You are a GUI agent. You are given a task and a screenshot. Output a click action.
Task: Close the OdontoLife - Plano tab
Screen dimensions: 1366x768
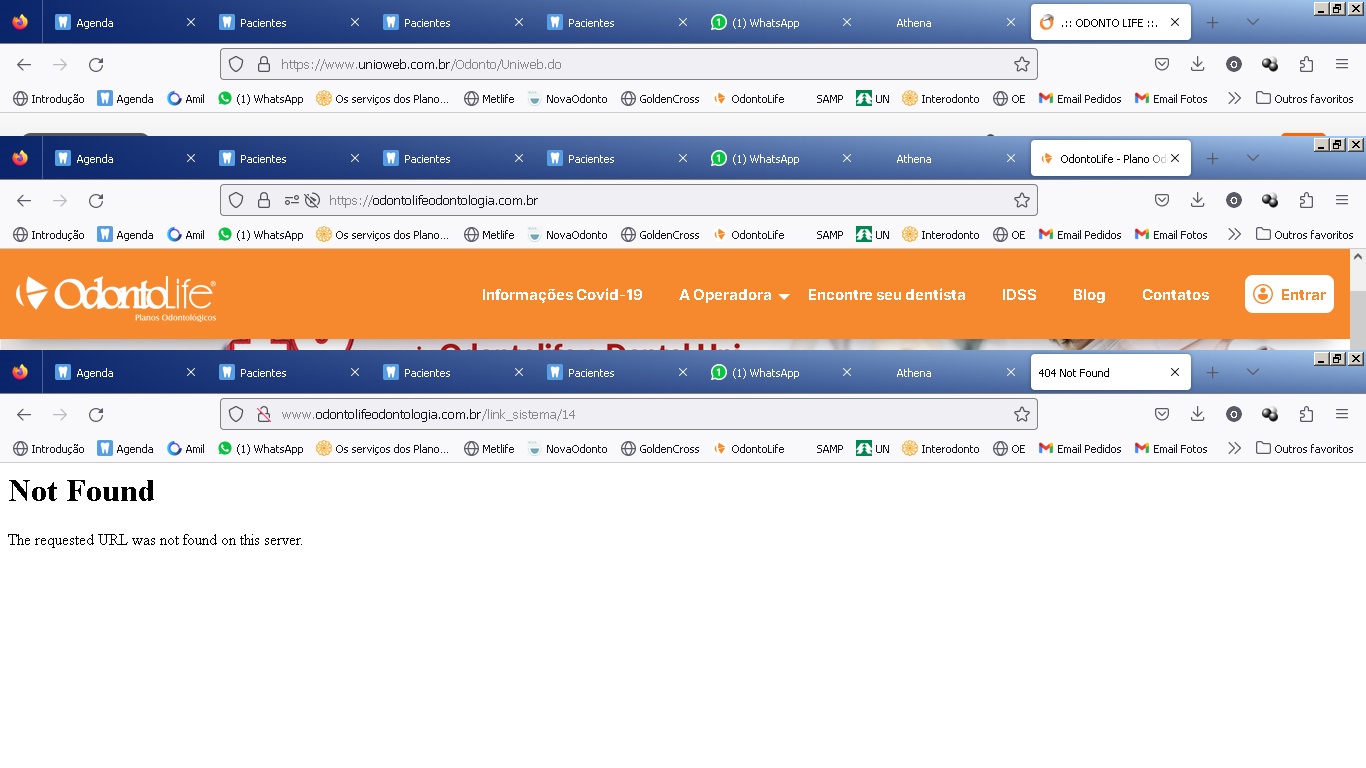coord(1175,159)
